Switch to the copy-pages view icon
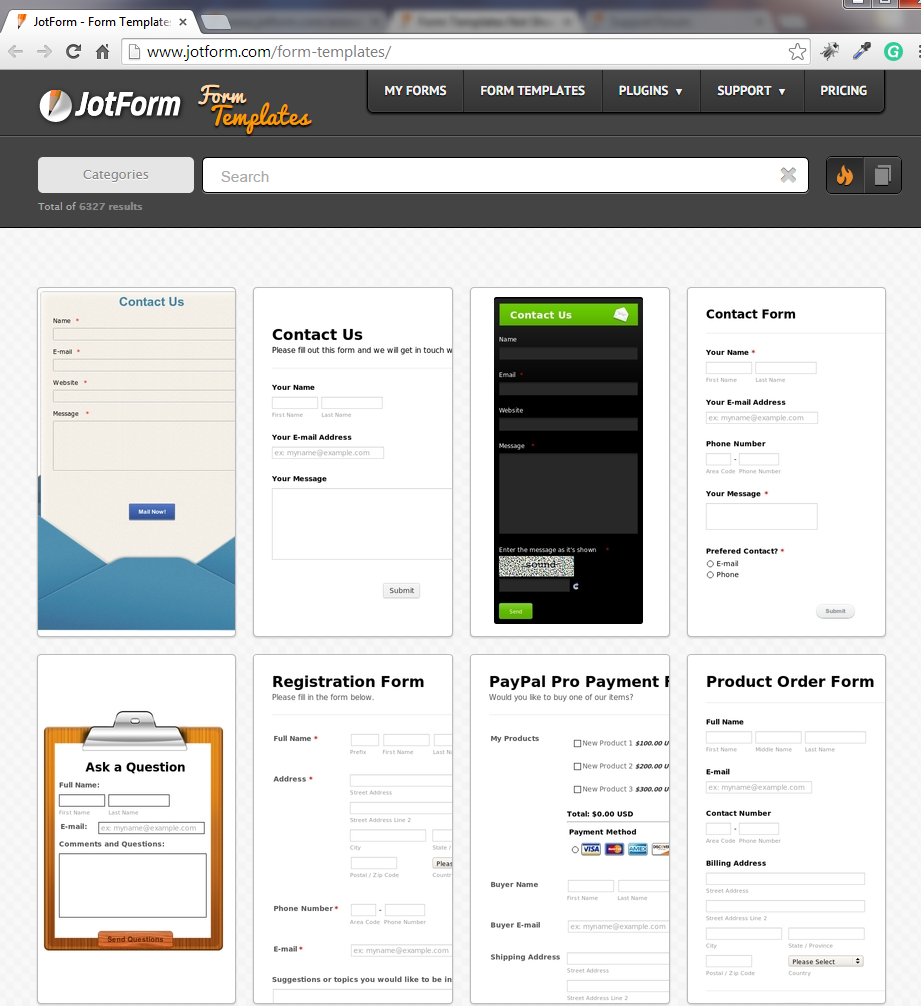This screenshot has width=921, height=1006. coord(883,175)
